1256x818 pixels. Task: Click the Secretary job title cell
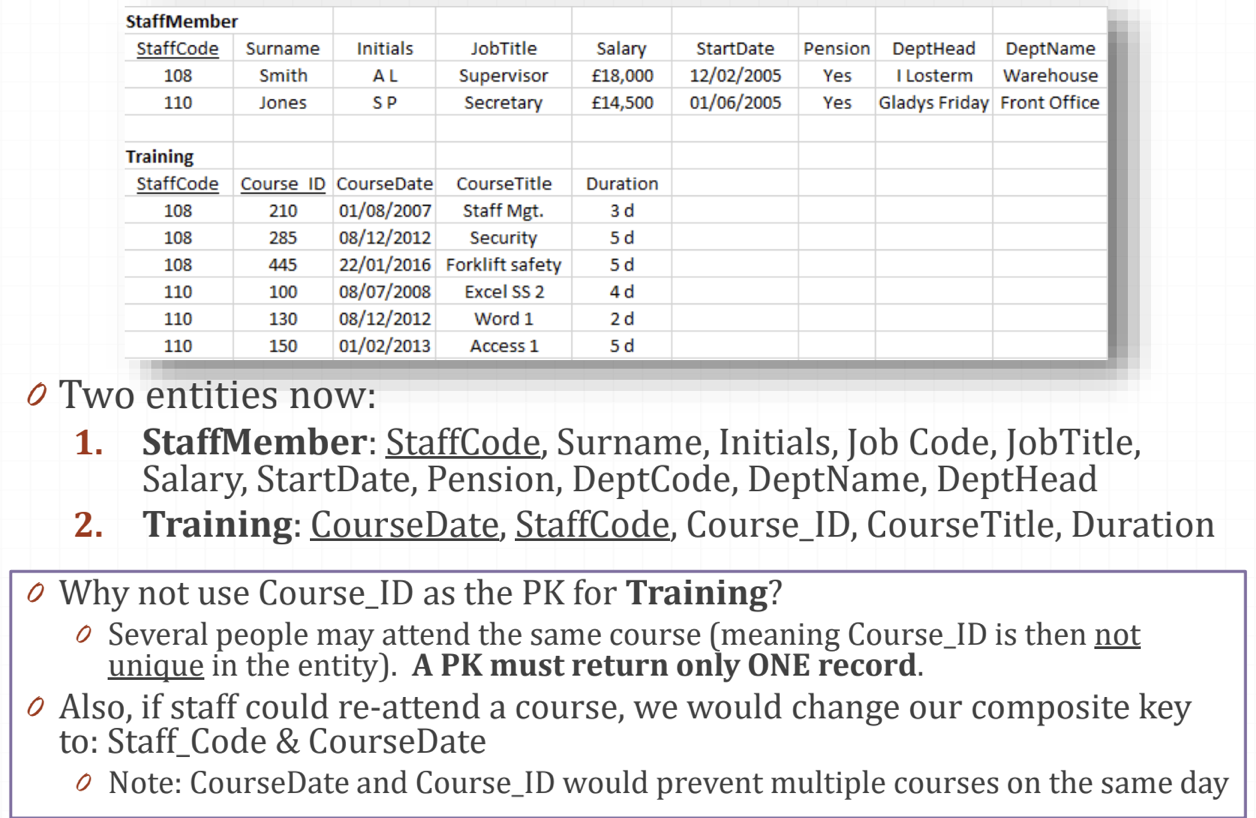pyautogui.click(x=503, y=102)
